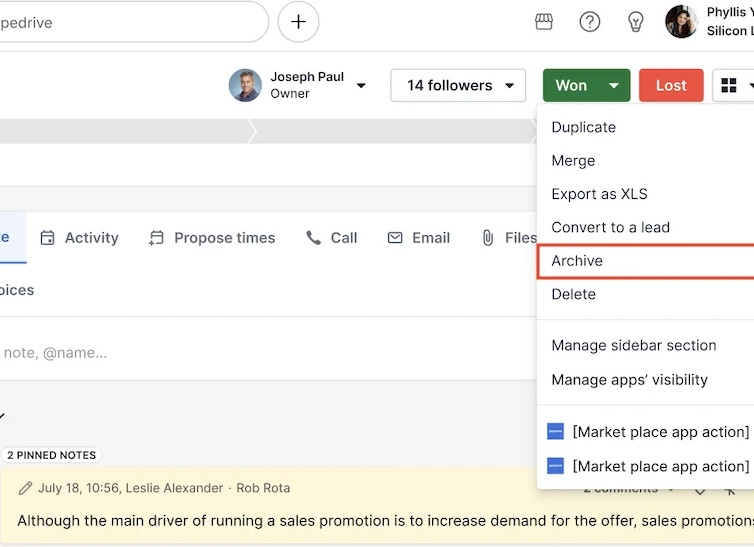Switch to the Propose times tab
The image size is (754, 547).
[x=212, y=237]
